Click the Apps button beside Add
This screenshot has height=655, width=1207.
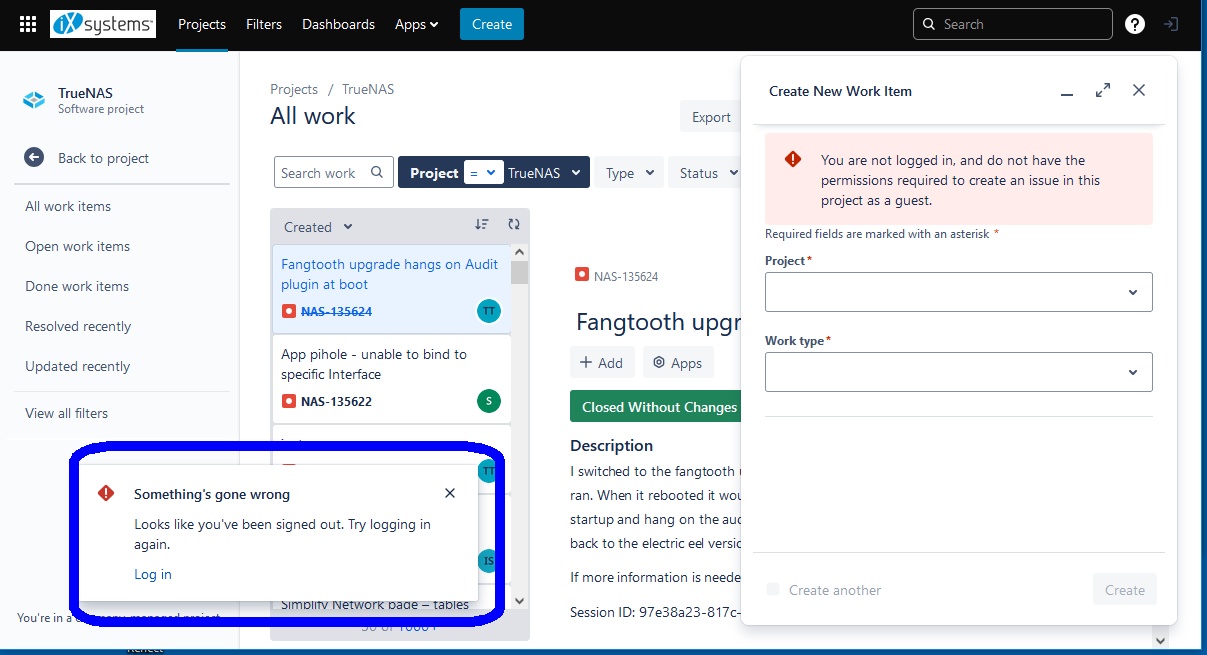pos(678,363)
